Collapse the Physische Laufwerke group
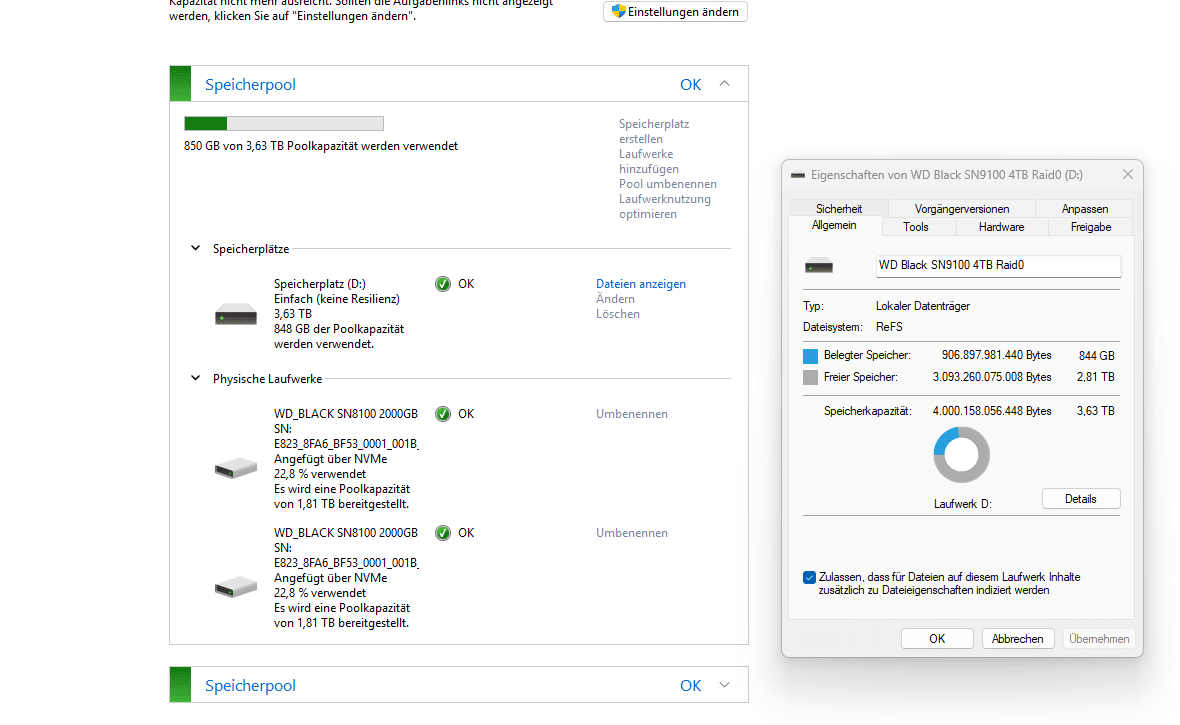Viewport: 1180px width, 725px height. (196, 378)
